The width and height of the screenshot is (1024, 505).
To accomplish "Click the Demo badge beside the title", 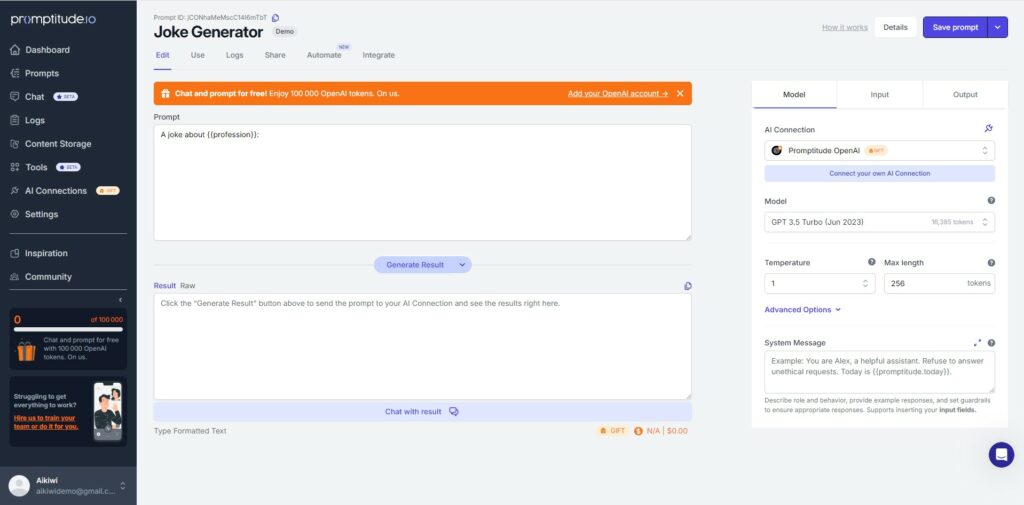I will click(x=284, y=31).
